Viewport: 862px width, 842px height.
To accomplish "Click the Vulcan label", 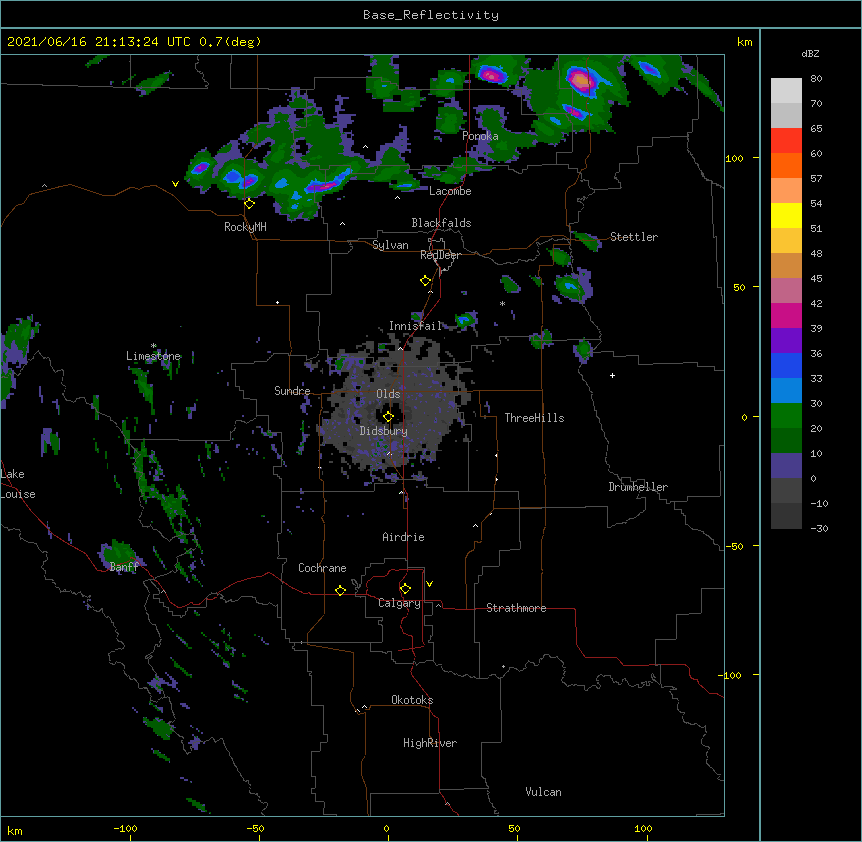I will (543, 792).
